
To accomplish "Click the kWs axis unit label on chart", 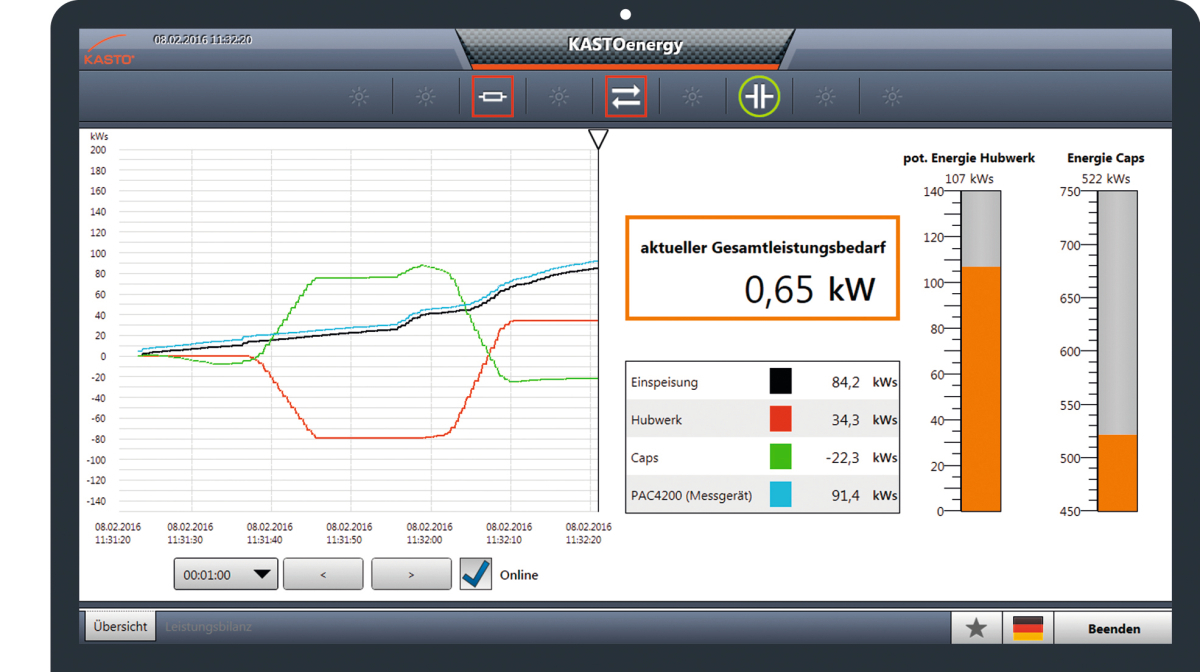I will (99, 135).
